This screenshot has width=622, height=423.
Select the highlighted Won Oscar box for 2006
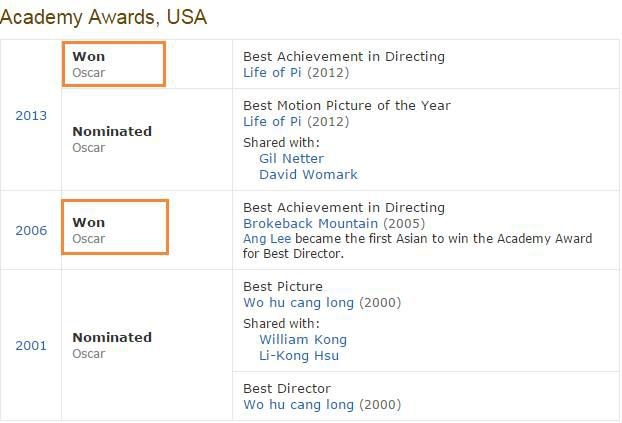click(115, 227)
